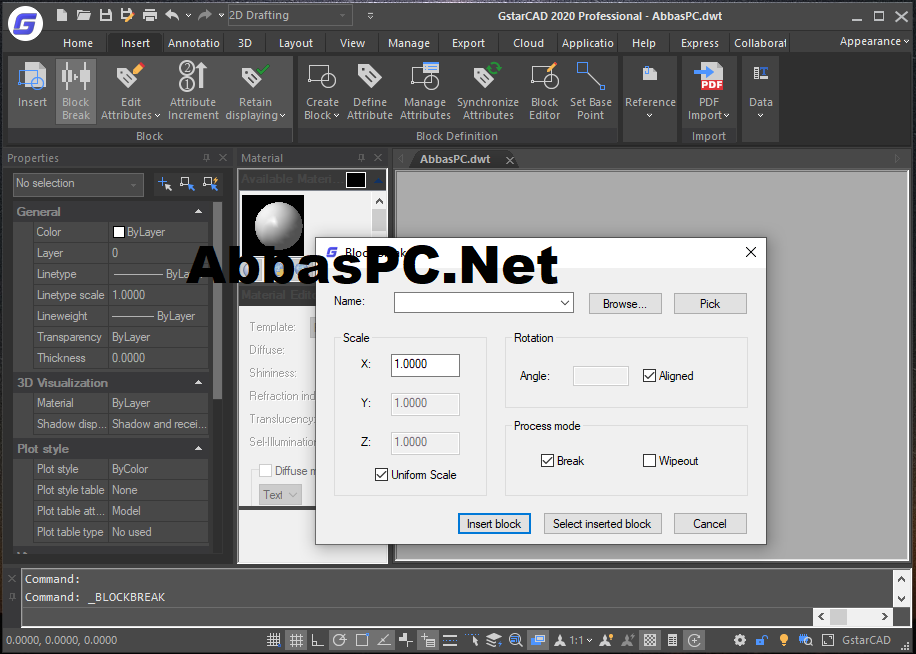Viewport: 916px width, 654px height.
Task: Open the Layout ribbon tab
Action: pyautogui.click(x=296, y=43)
